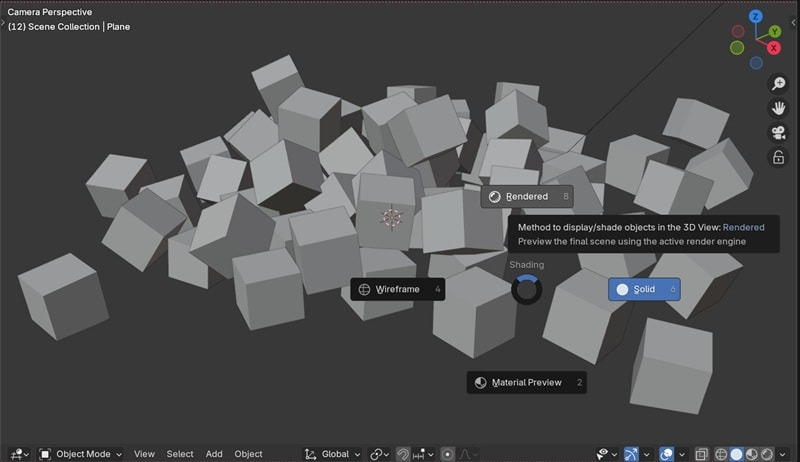Toggle proportional editing
800x462 pixels.
(x=447, y=454)
